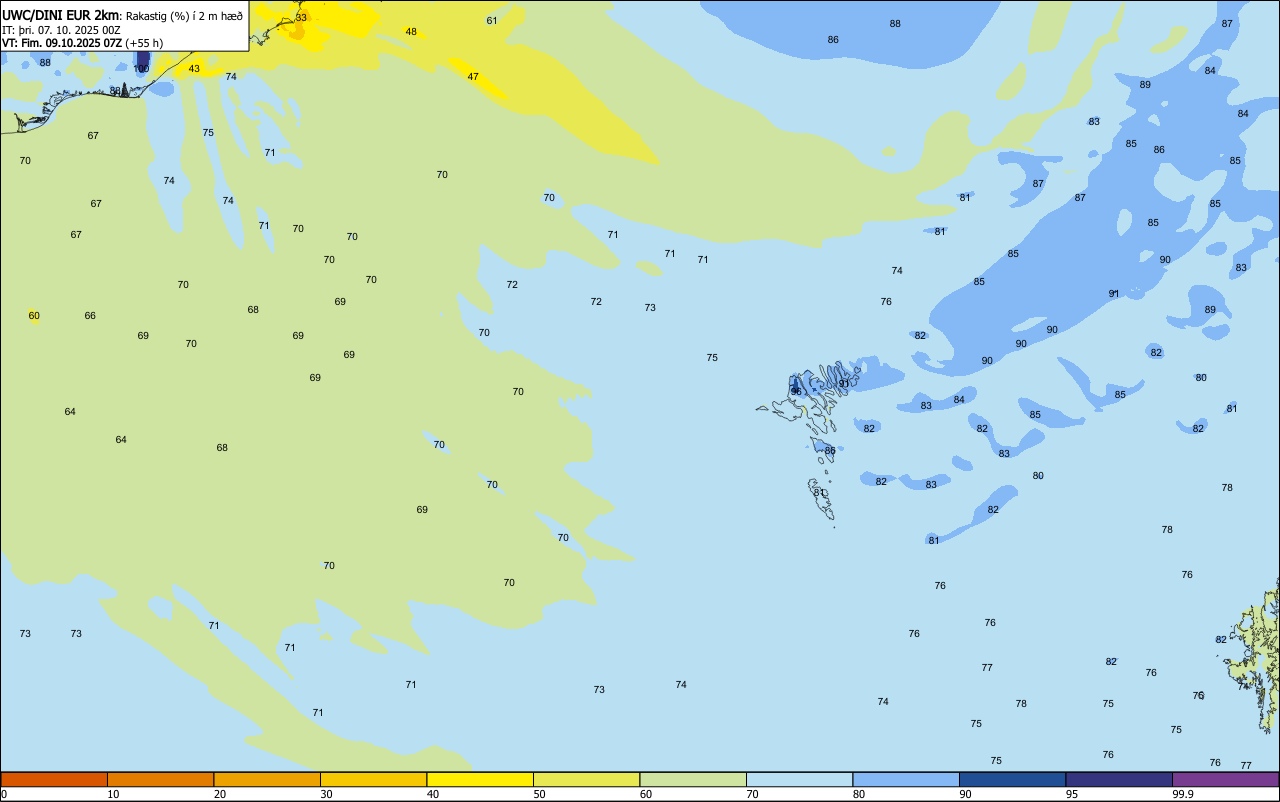Click the '20' legend tick label
The width and height of the screenshot is (1280, 802).
click(x=220, y=794)
